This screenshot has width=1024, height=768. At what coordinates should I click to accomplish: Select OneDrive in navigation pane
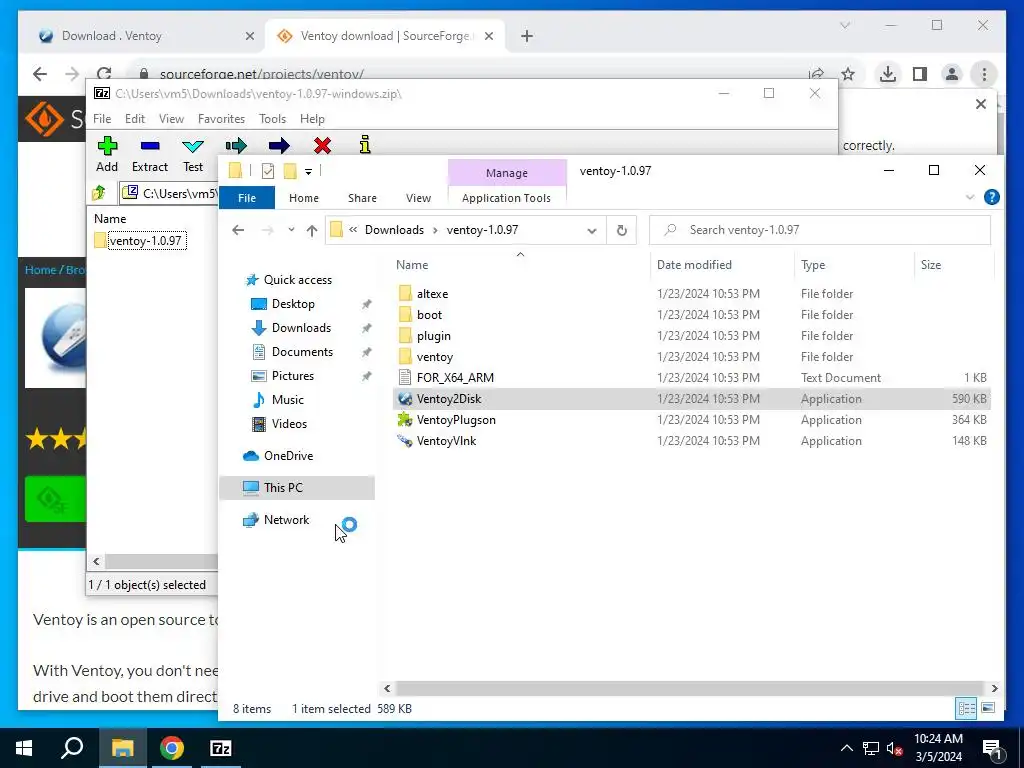288,456
